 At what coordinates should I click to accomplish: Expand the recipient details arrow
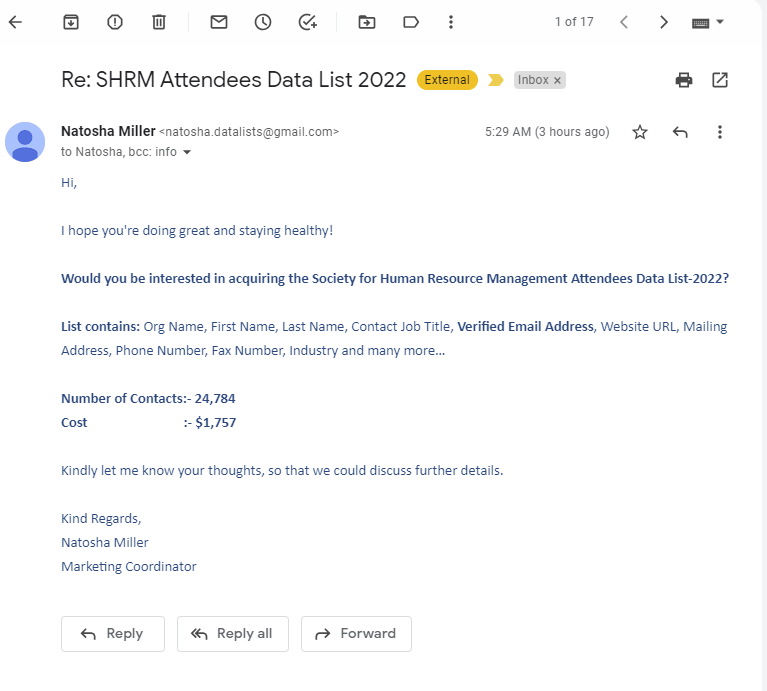coord(187,152)
